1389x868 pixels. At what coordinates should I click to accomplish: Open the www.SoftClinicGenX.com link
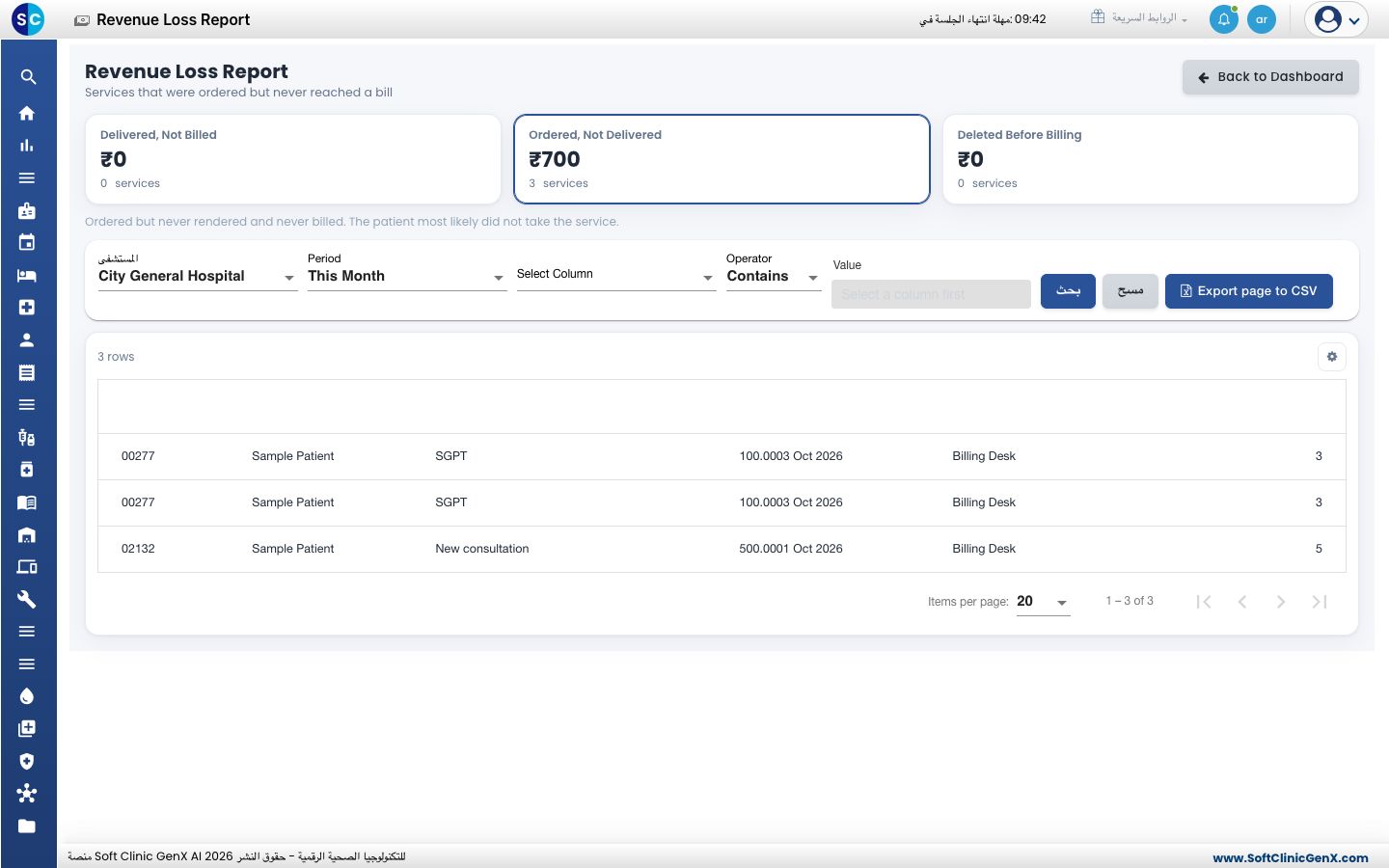(x=1291, y=858)
